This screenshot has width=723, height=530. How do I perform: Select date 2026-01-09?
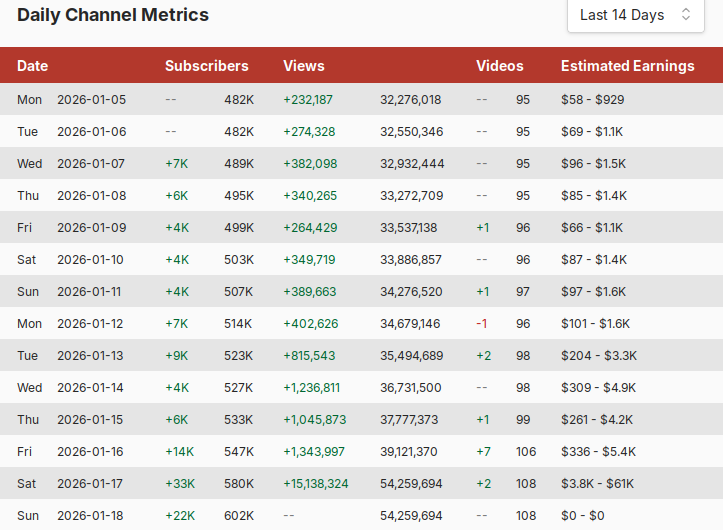click(91, 228)
